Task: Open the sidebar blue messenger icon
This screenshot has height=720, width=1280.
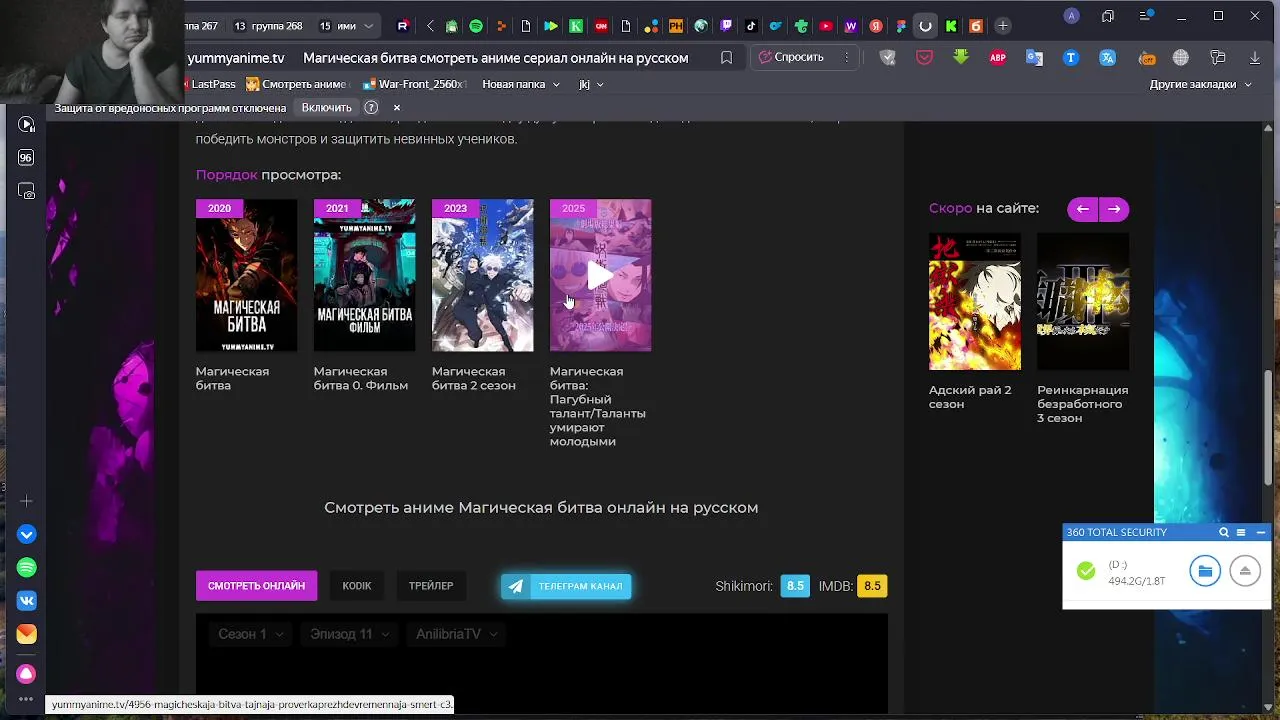Action: coord(27,535)
